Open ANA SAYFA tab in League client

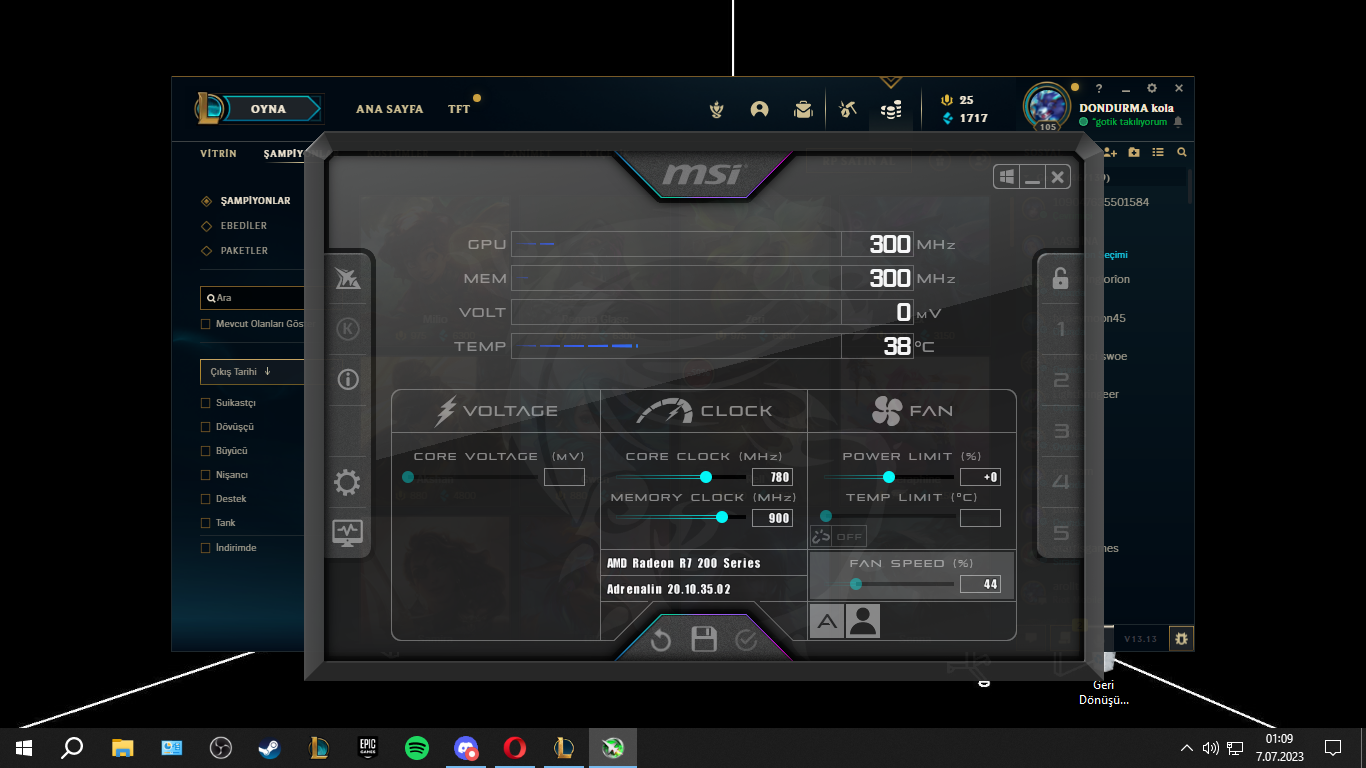click(389, 109)
